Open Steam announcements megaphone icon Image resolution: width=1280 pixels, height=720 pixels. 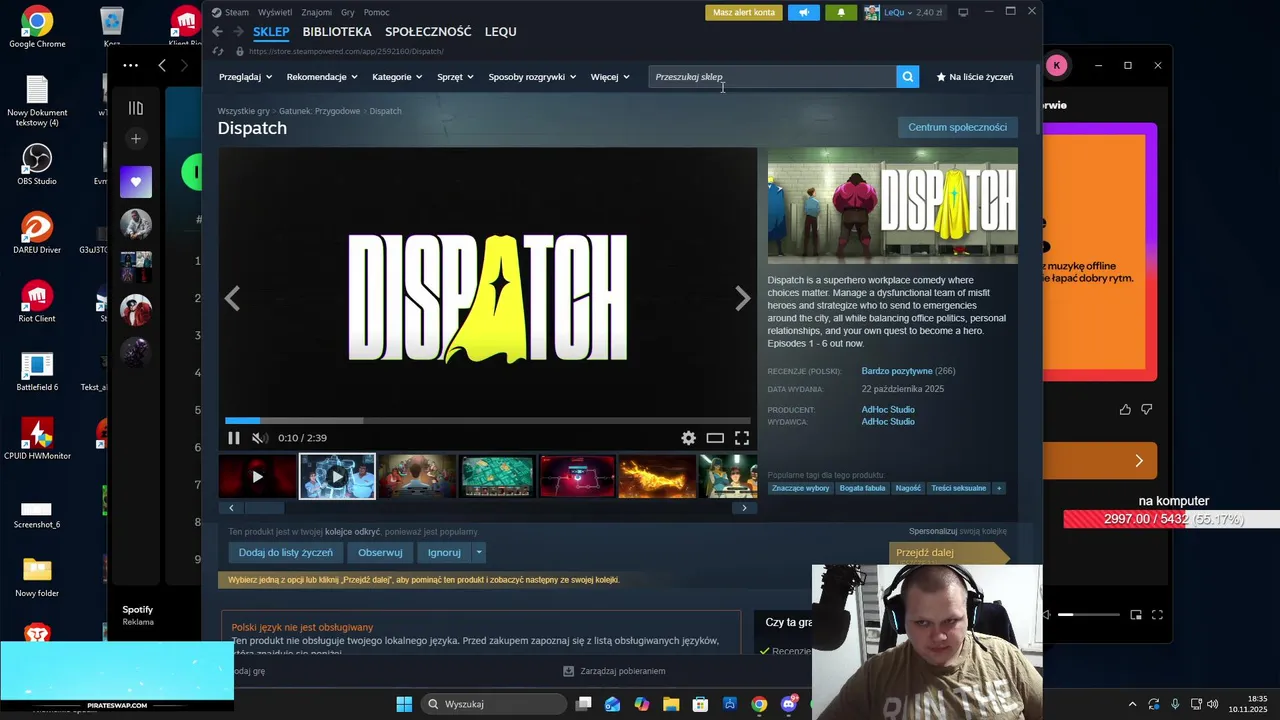(x=803, y=12)
